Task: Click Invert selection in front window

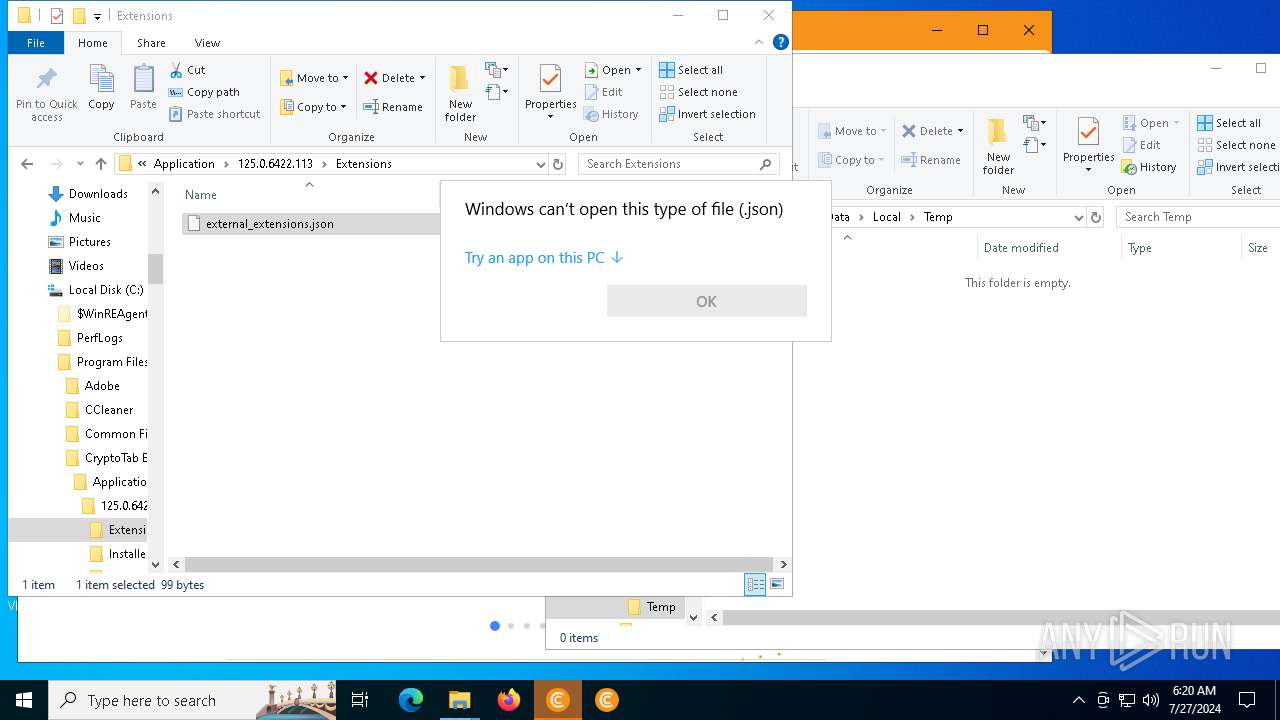Action: pos(707,114)
